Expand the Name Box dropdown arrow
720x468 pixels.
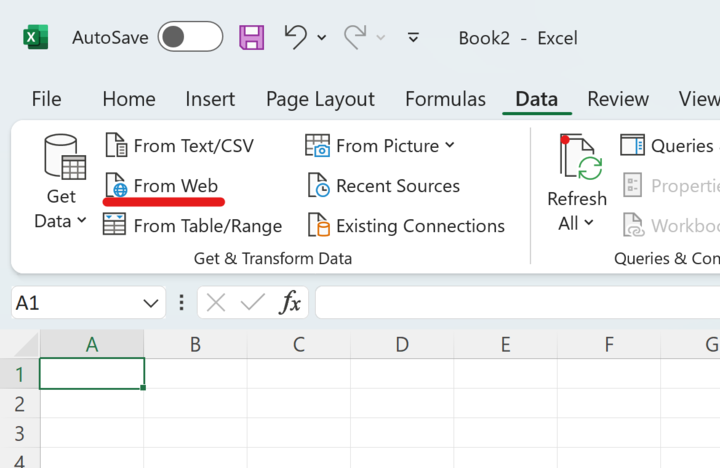[151, 303]
